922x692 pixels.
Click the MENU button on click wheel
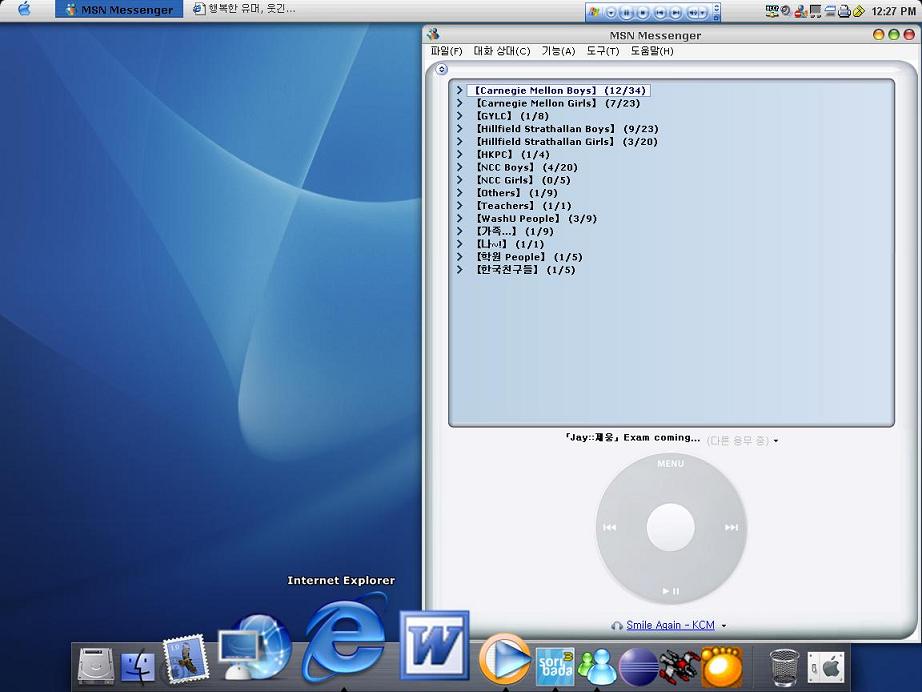point(670,464)
